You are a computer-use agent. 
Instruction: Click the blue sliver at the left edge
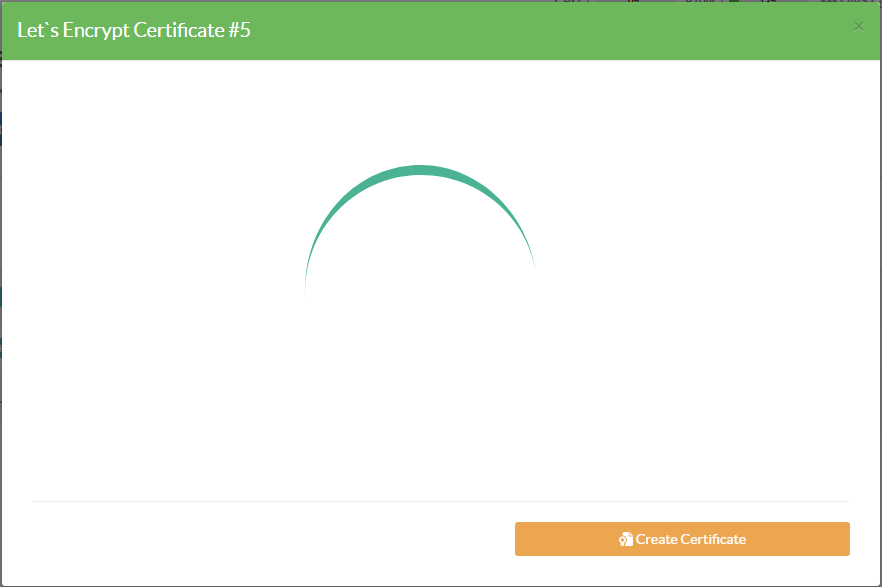(x=1, y=128)
